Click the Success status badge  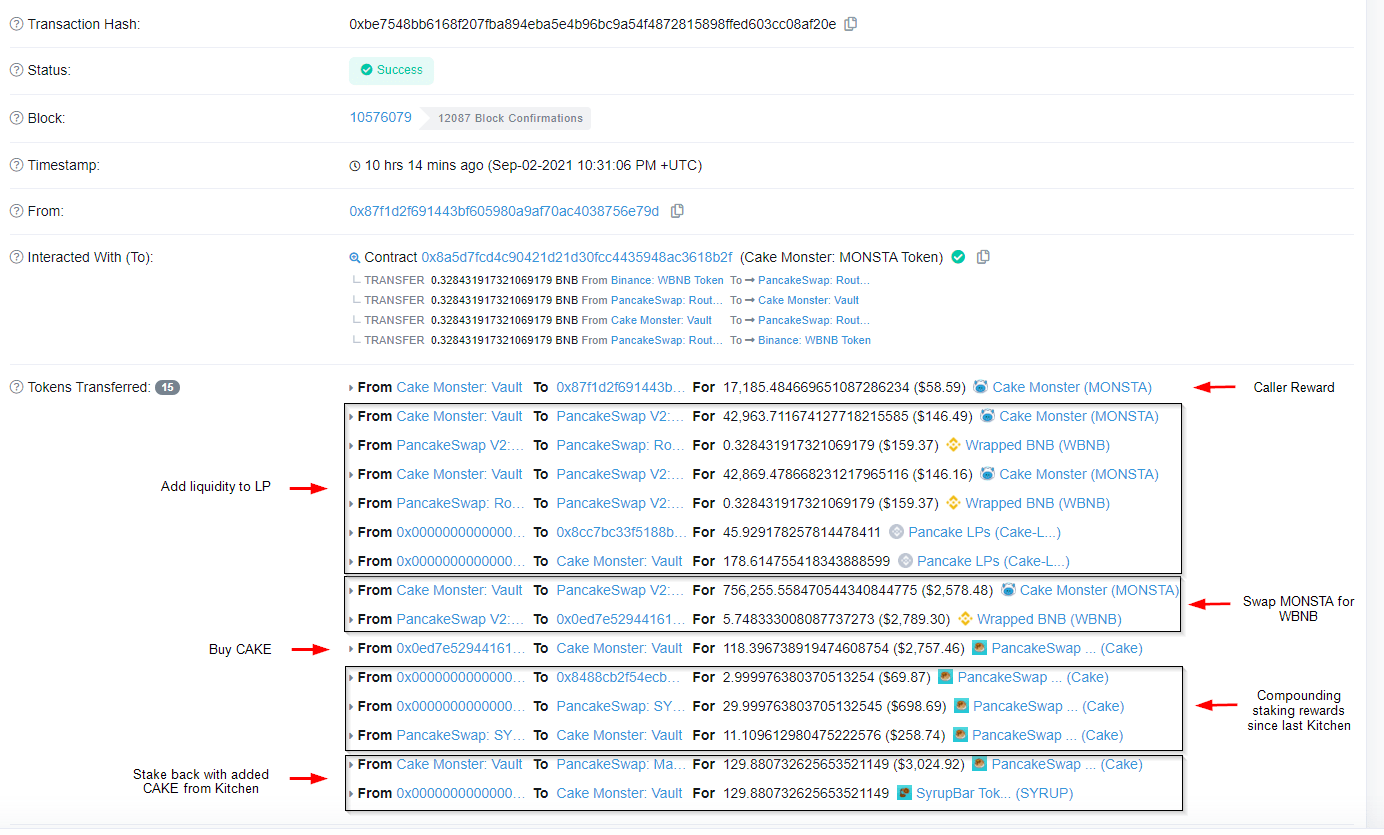click(391, 70)
